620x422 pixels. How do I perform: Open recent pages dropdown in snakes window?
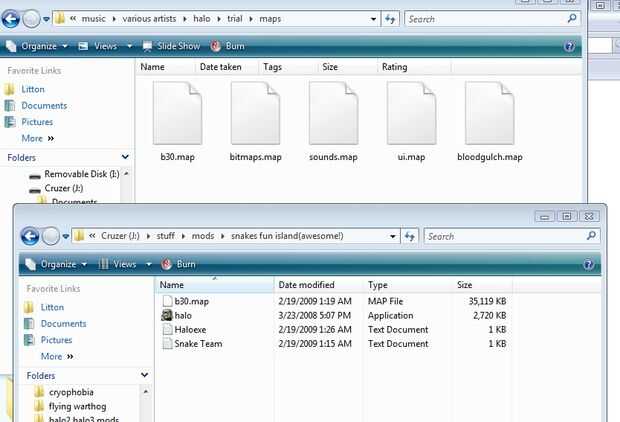(66, 237)
